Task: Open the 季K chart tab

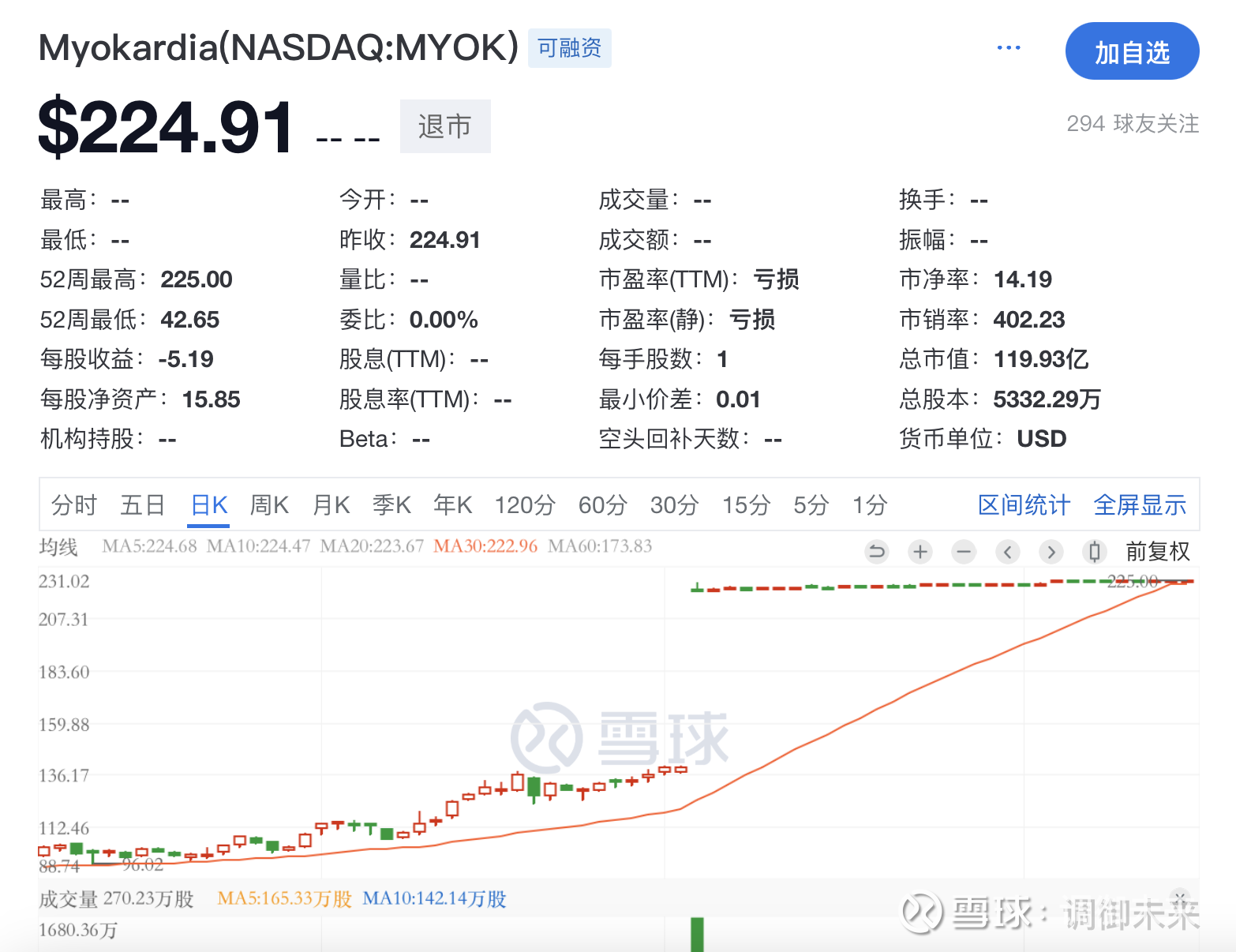Action: (392, 505)
